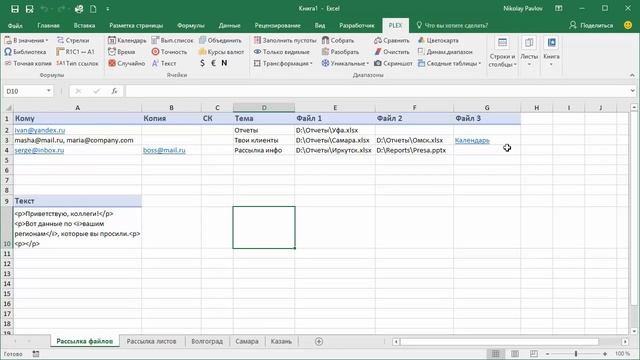640x360 pixels.
Task: Switch to the Вставка ribbon tab
Action: (84, 25)
